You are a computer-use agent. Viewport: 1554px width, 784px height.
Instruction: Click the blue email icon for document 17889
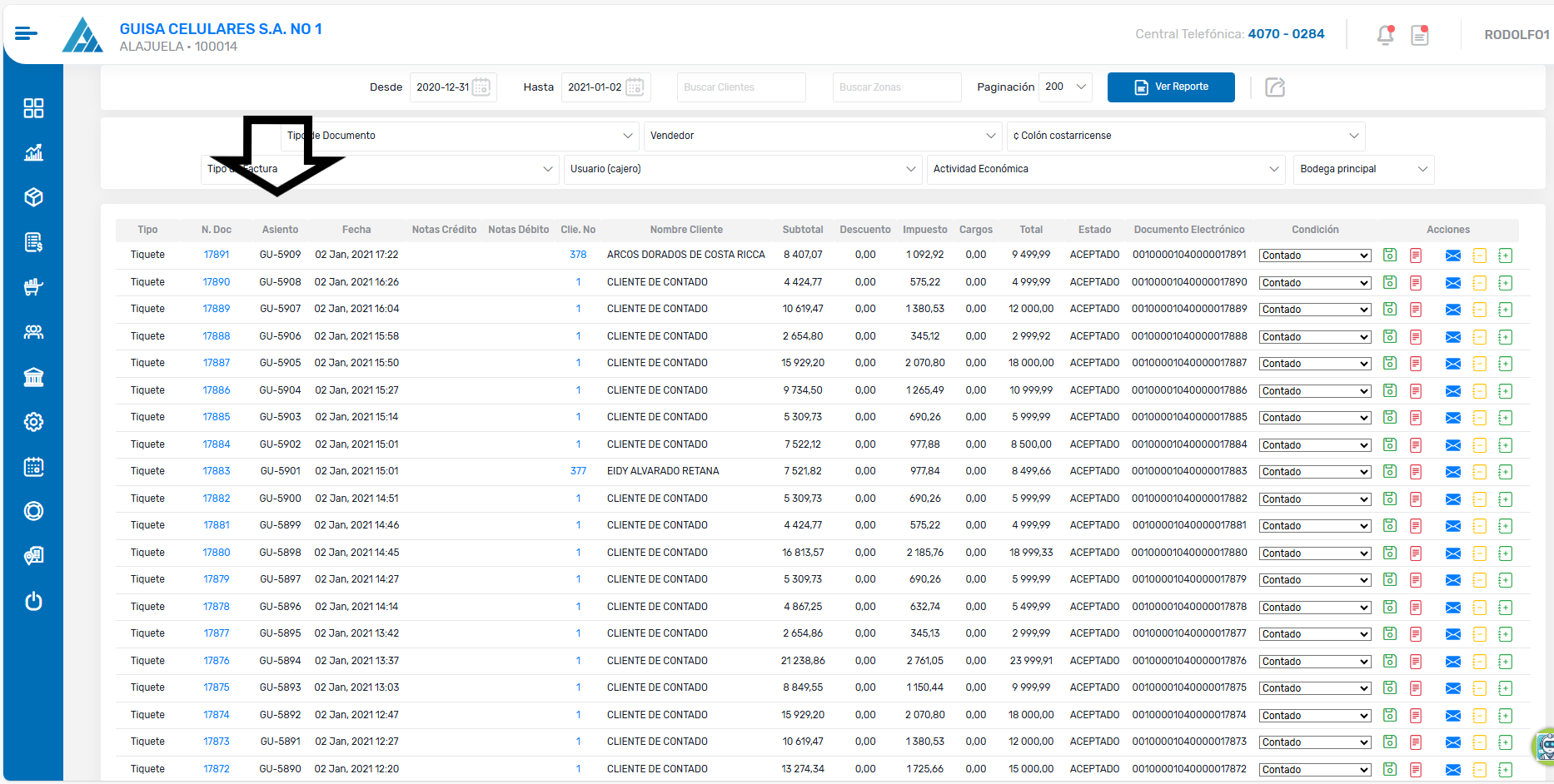point(1453,310)
